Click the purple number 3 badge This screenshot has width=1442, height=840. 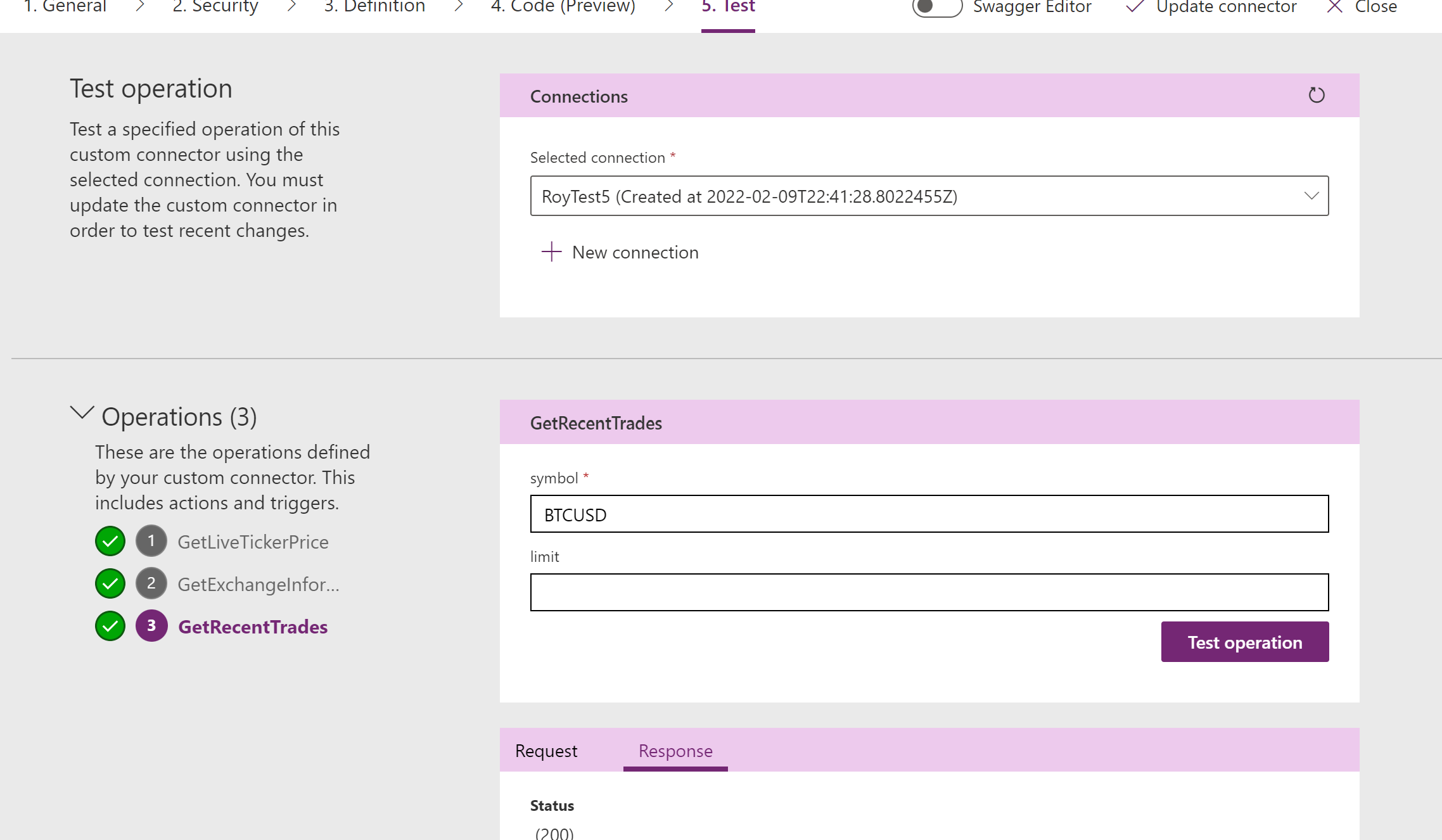(x=151, y=626)
